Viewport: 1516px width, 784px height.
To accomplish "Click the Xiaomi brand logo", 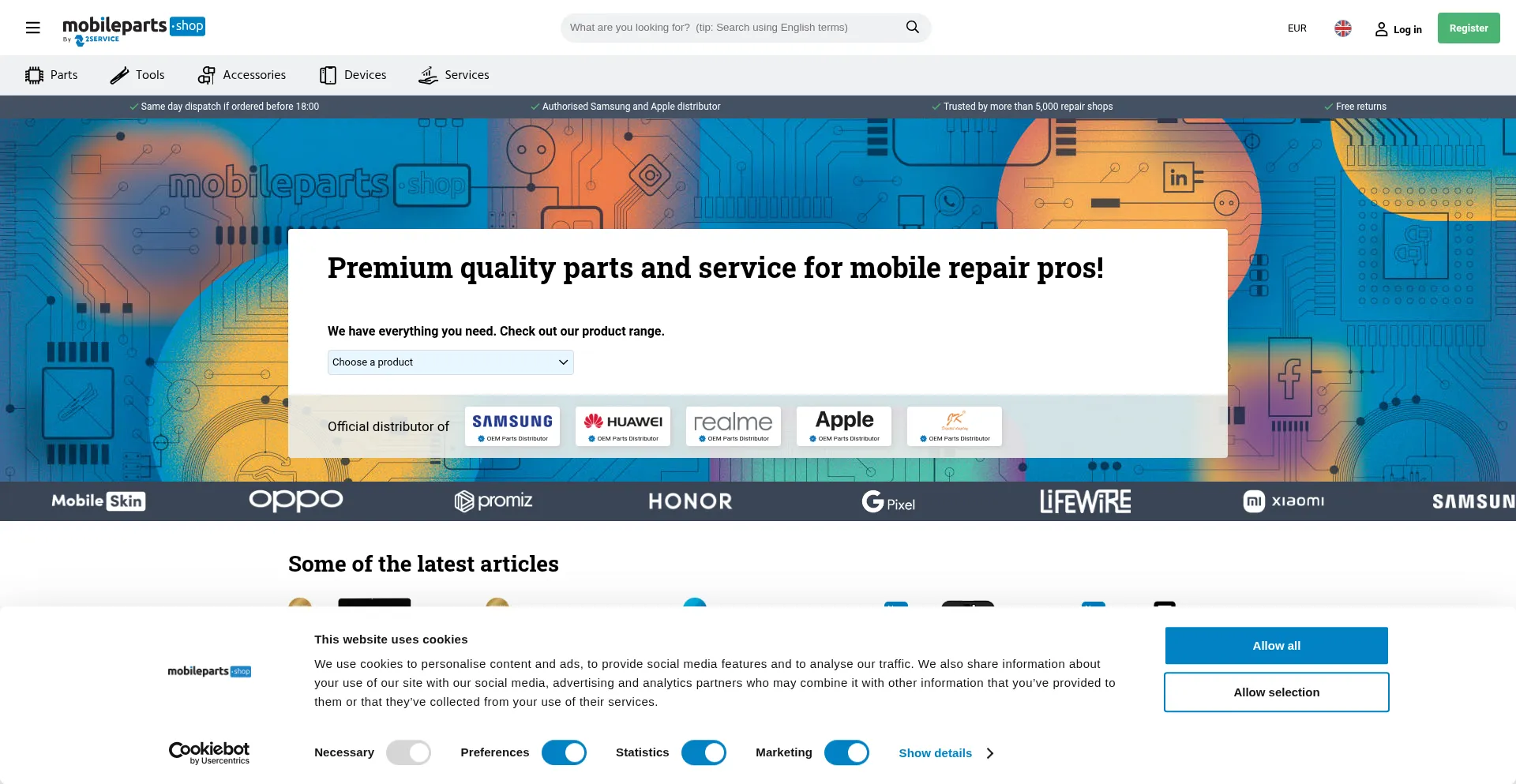I will 1283,501.
